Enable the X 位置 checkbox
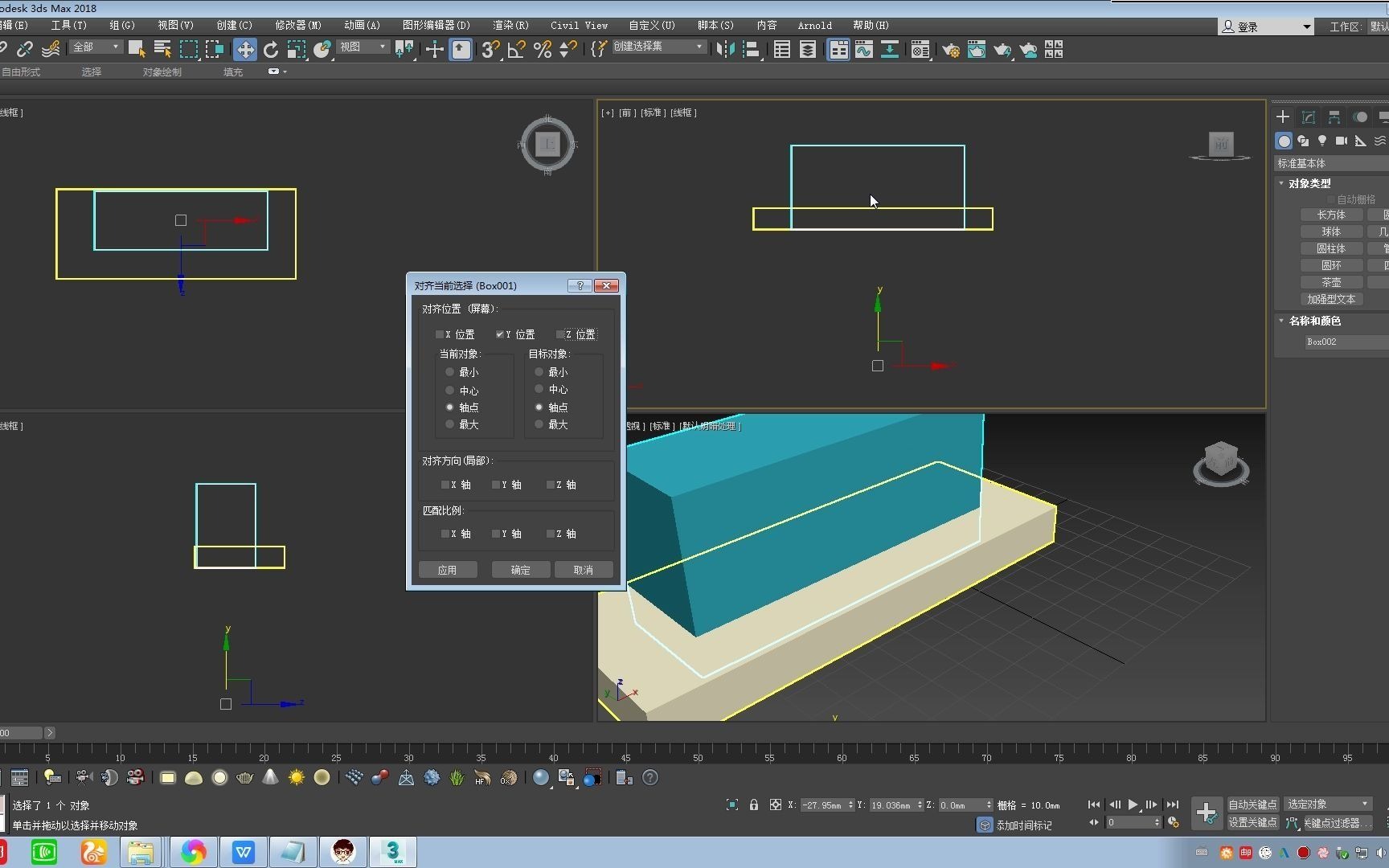1389x868 pixels. point(440,334)
